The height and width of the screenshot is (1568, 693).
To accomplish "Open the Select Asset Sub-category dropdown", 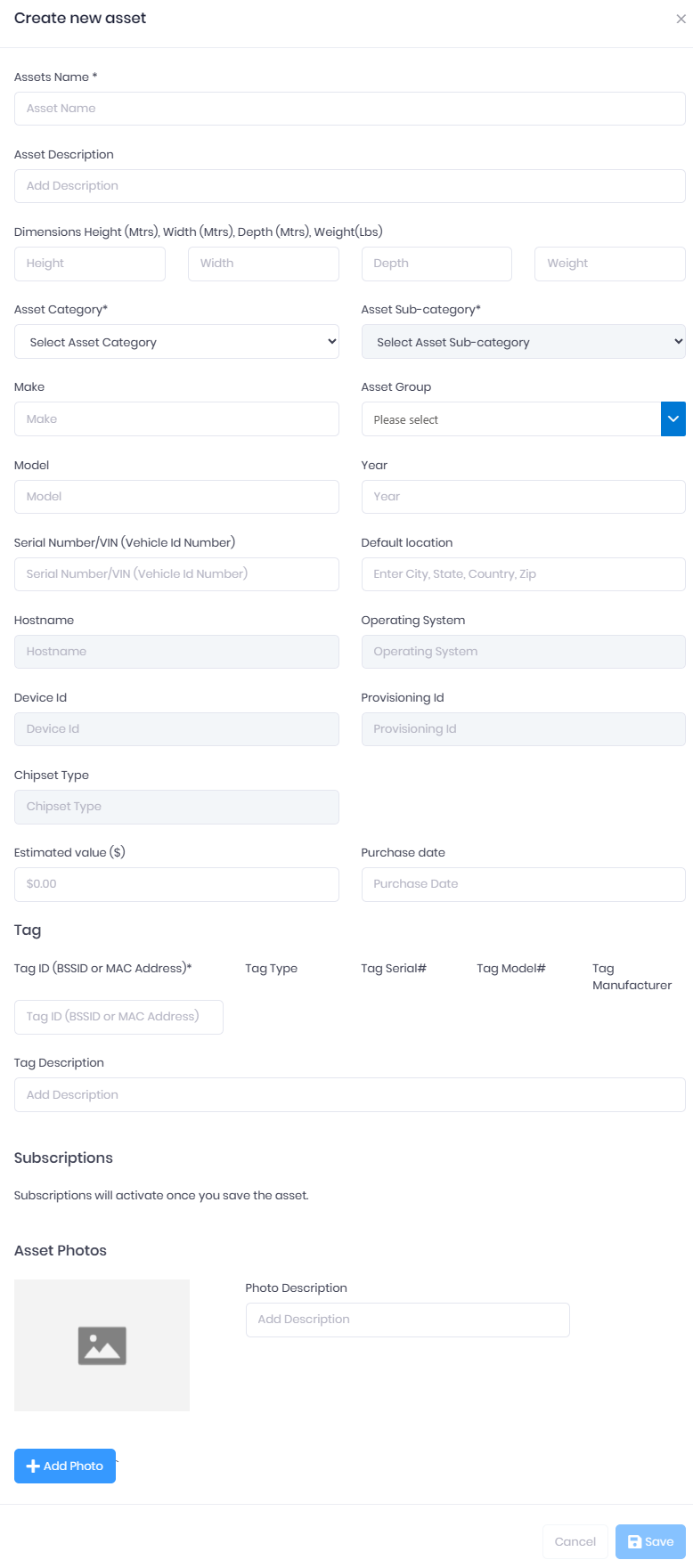I will 523,342.
